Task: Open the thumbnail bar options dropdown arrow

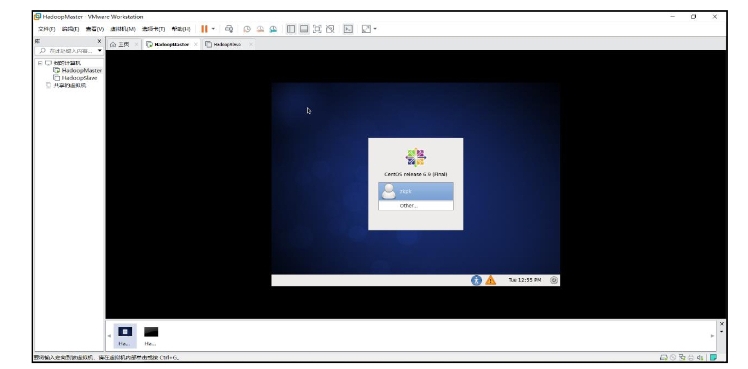Action: tap(721, 331)
